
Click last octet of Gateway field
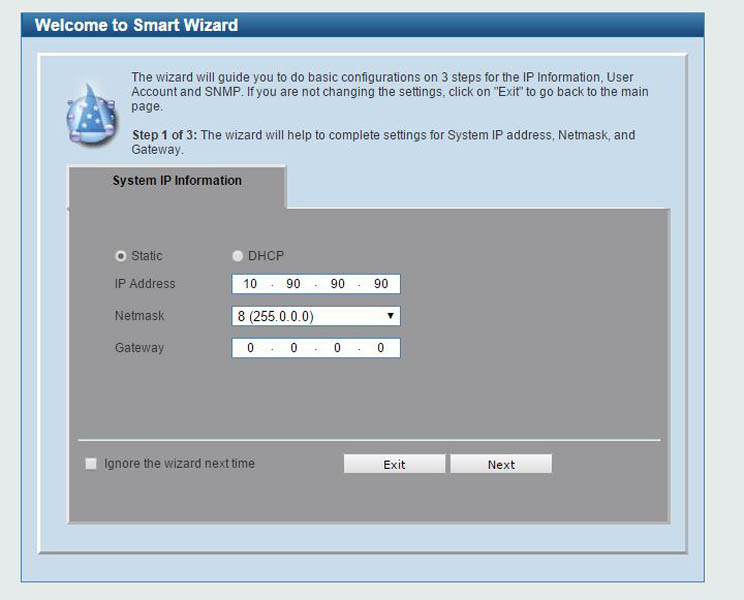tap(381, 348)
